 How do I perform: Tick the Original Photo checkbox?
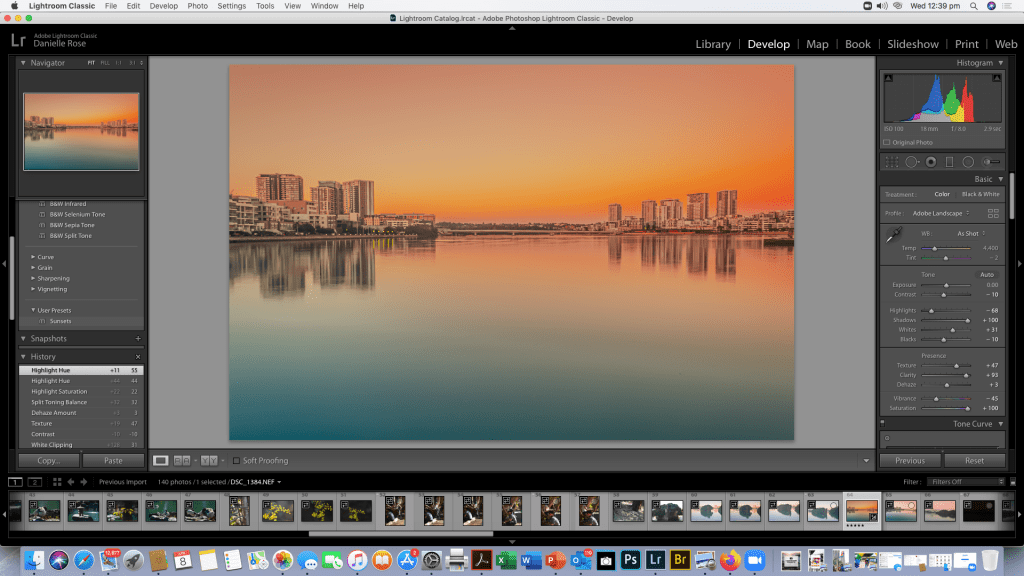(886, 142)
